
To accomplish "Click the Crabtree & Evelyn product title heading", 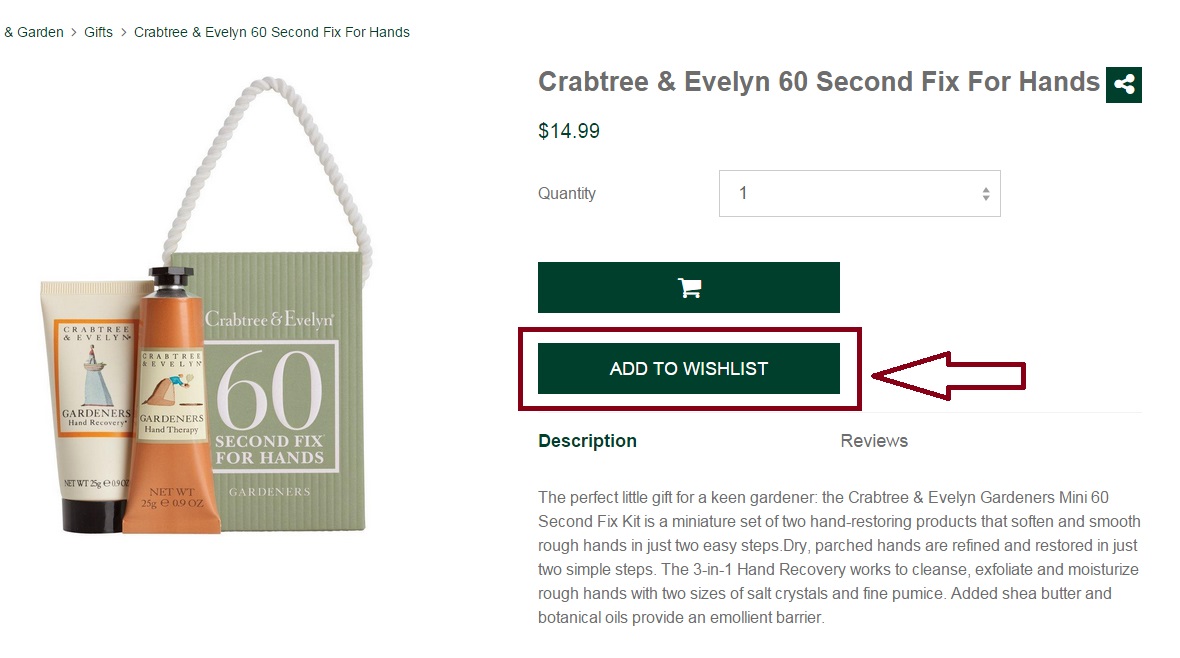I will point(818,81).
